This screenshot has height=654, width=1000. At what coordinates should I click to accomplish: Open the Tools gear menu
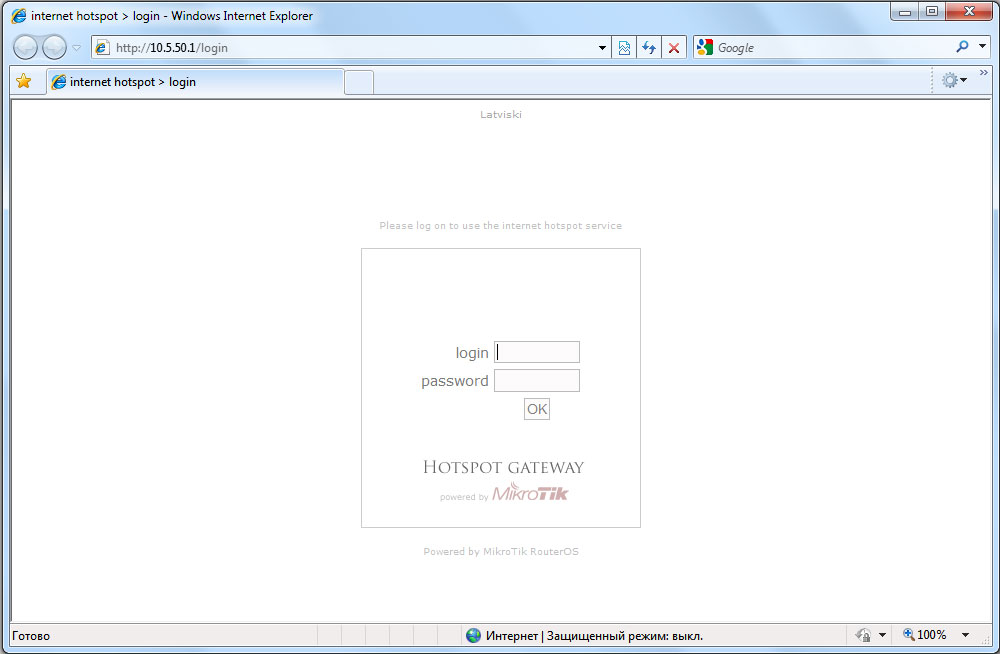(x=953, y=81)
